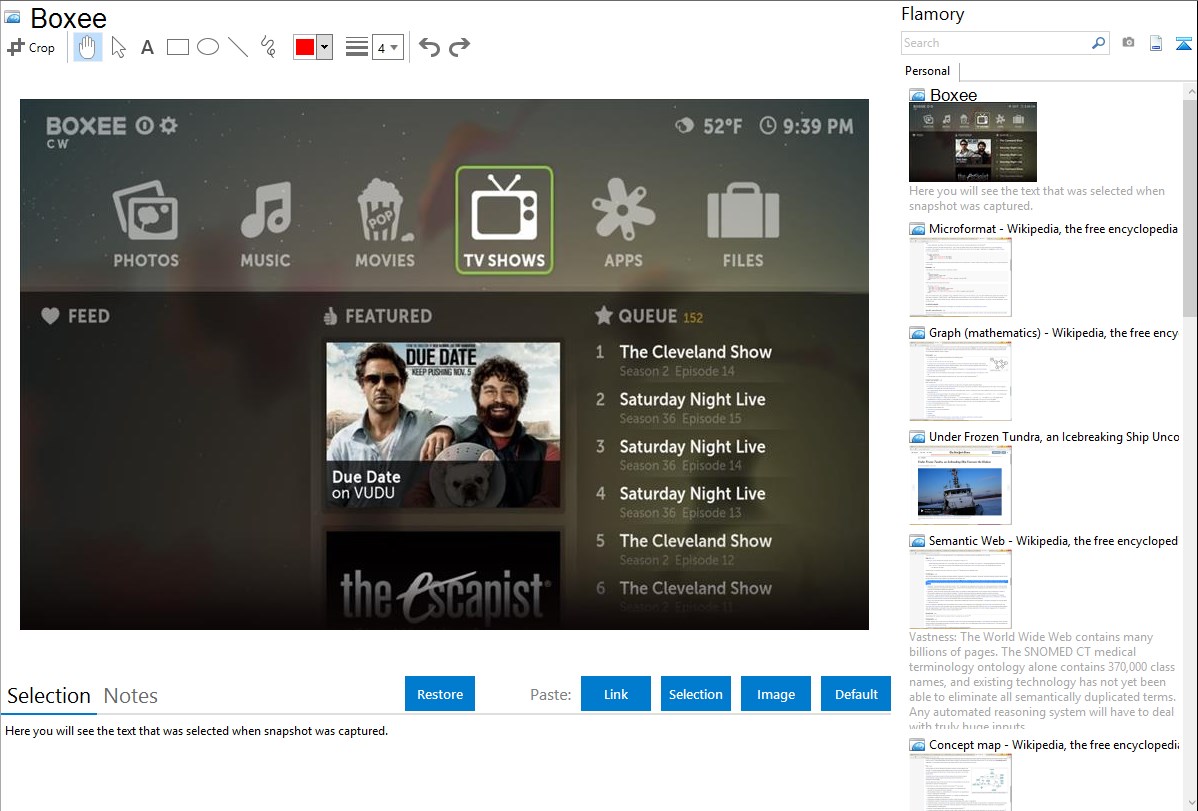Image resolution: width=1198 pixels, height=811 pixels.
Task: Click the Queue star icon
Action: (x=604, y=315)
